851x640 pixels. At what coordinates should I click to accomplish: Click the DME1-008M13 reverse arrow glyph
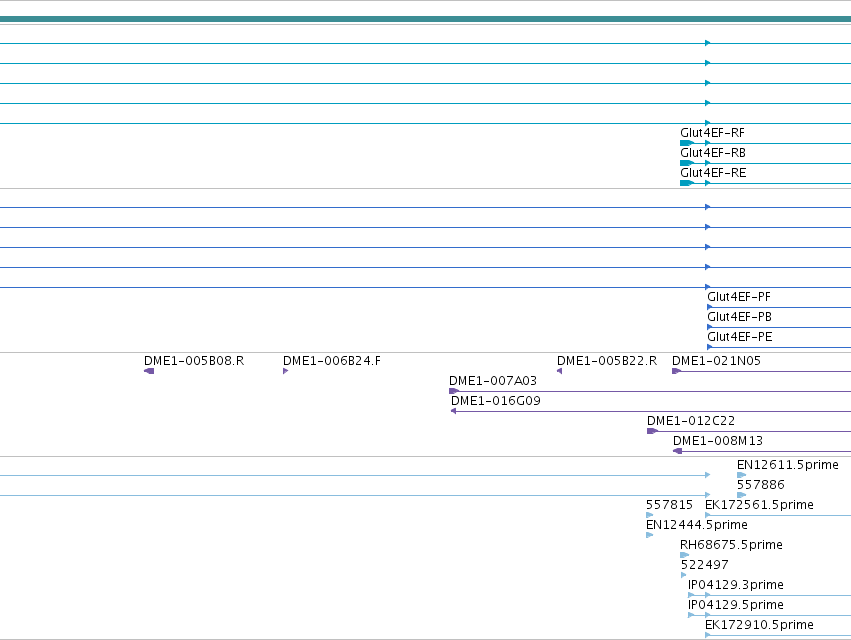[677, 452]
